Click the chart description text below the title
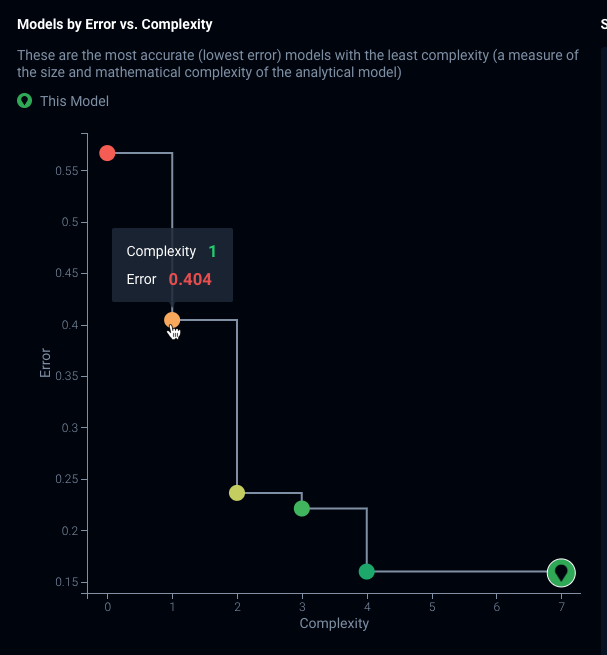Screen dimensions: 607x655 click(x=297, y=64)
